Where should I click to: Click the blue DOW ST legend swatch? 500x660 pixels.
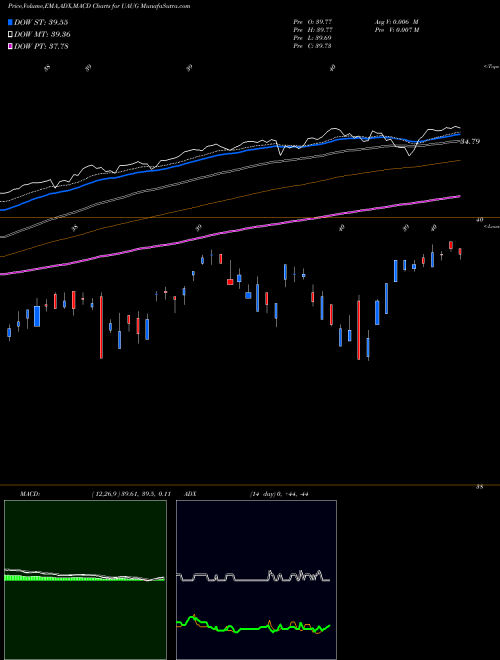(10, 22)
